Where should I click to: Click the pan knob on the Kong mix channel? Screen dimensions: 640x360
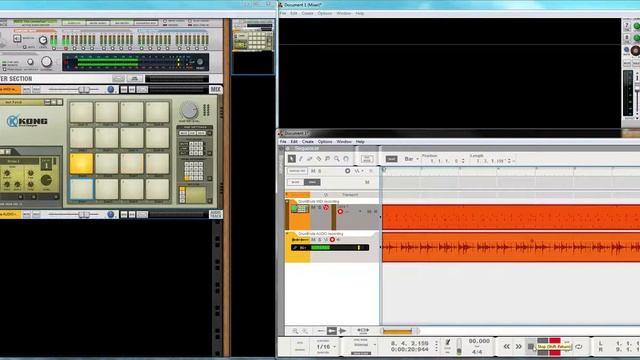(x=111, y=89)
